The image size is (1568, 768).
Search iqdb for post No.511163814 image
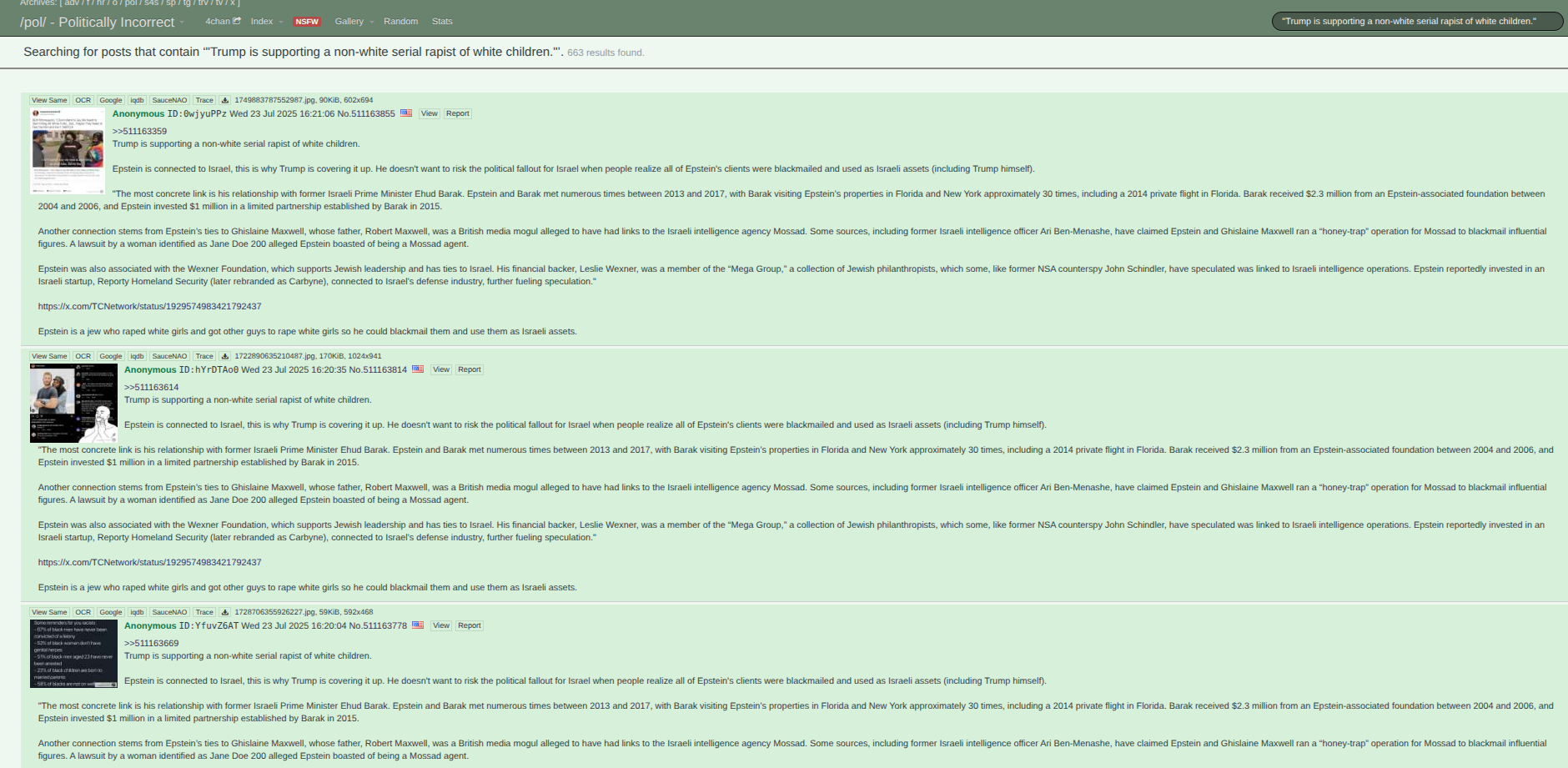[137, 356]
